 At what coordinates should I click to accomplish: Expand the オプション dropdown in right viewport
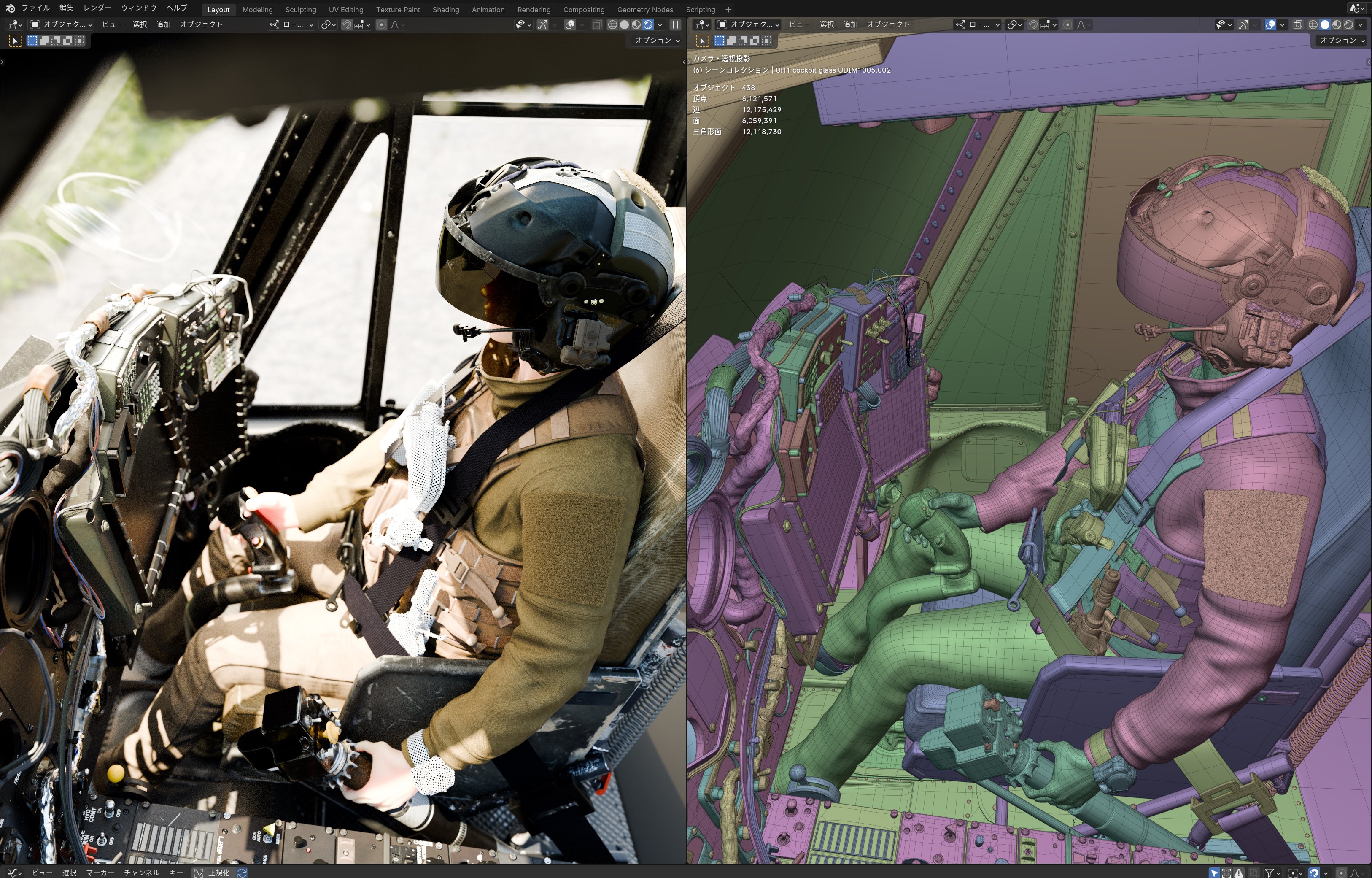1342,41
